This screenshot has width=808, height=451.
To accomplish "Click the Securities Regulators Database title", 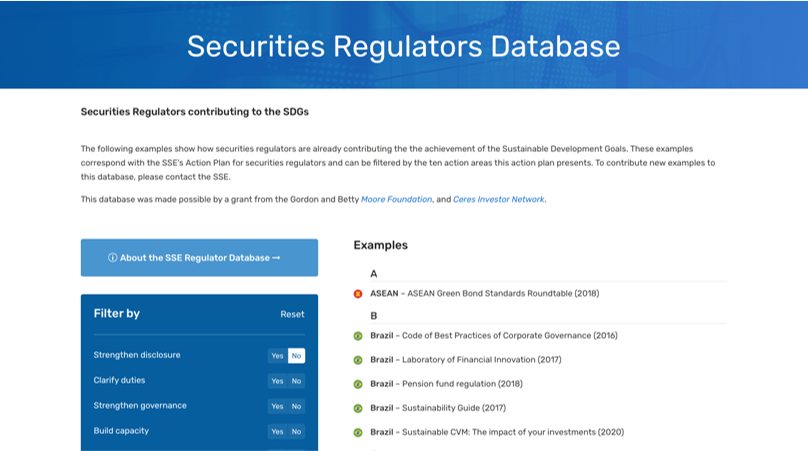I will 403,46.
